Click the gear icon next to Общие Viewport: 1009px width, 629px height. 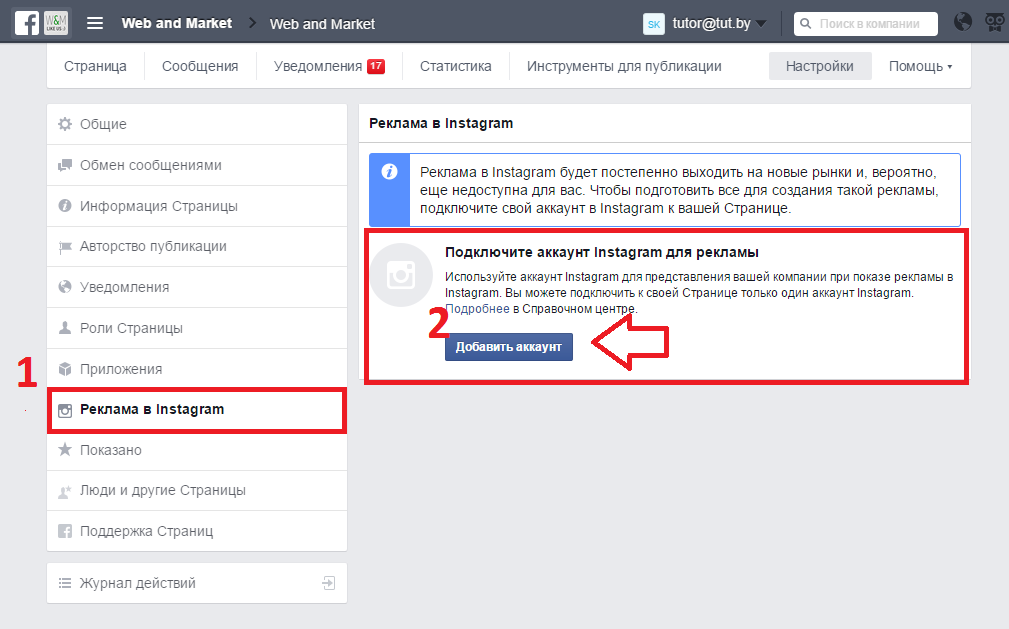coord(65,124)
